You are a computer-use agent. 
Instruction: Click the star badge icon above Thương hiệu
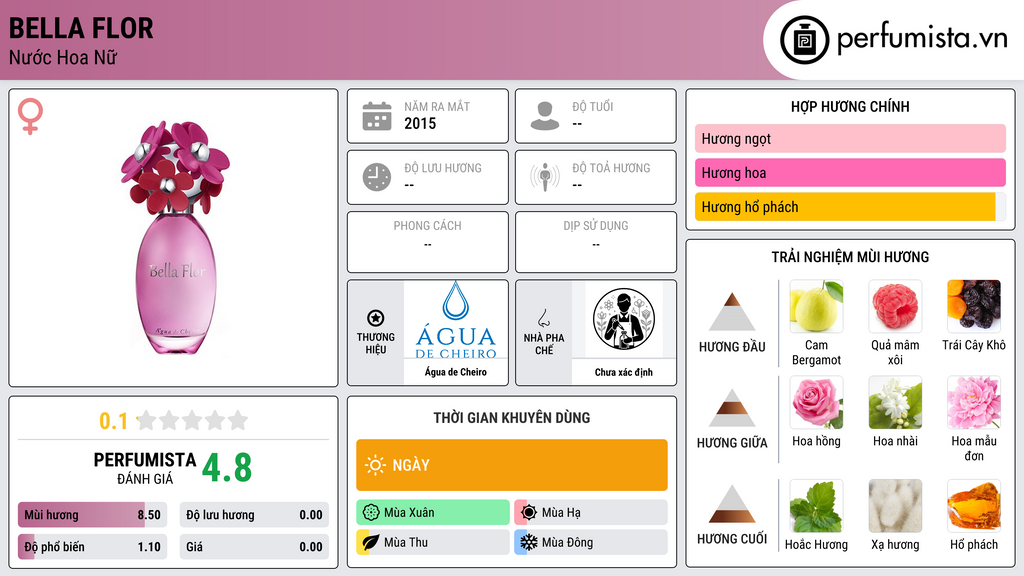coord(376,318)
